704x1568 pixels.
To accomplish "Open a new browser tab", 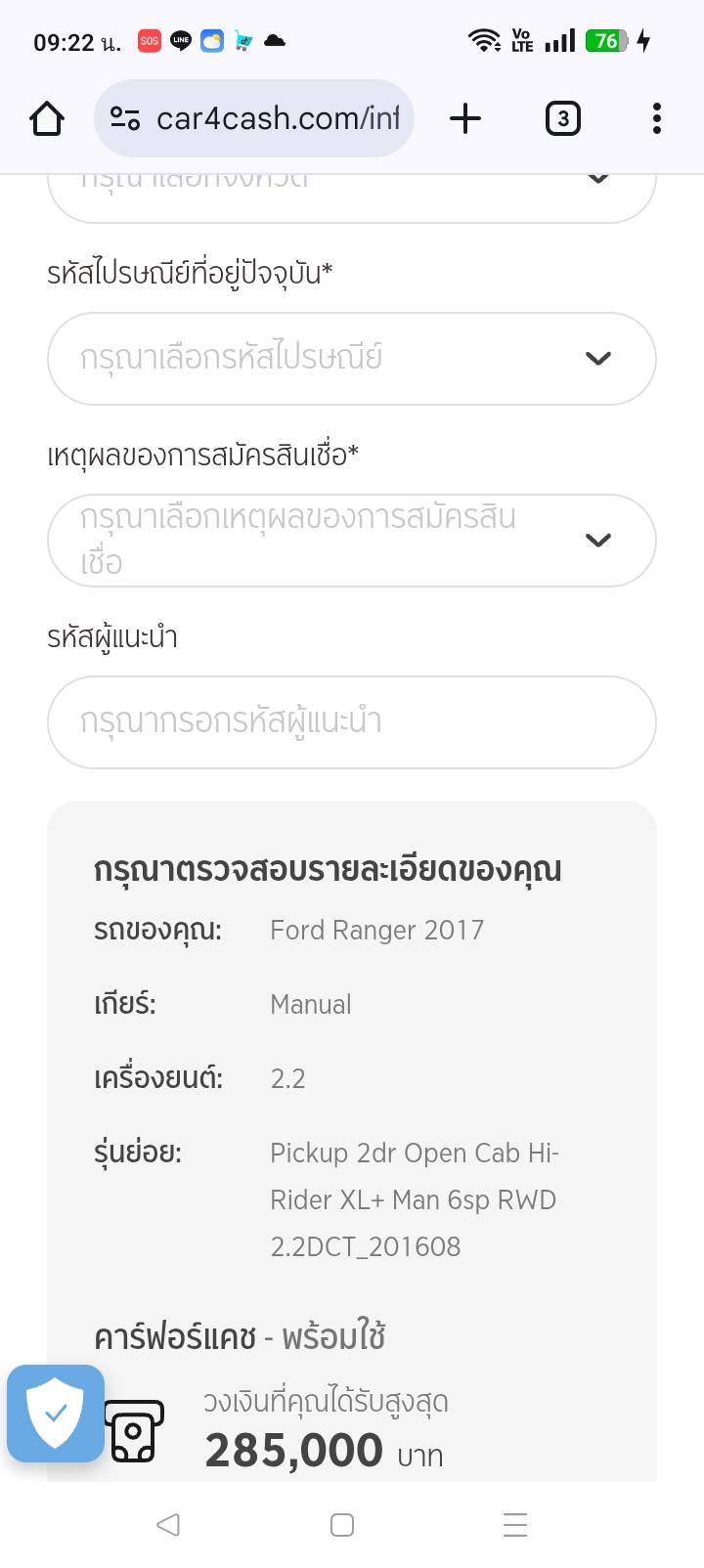I will point(465,119).
